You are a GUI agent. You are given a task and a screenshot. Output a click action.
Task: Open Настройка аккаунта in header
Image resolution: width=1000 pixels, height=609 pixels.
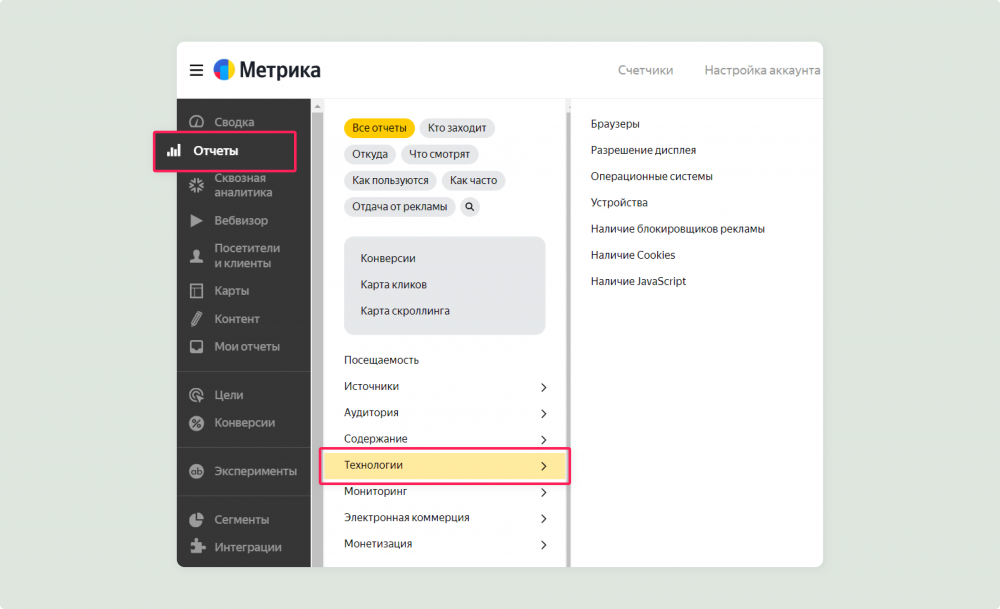762,70
